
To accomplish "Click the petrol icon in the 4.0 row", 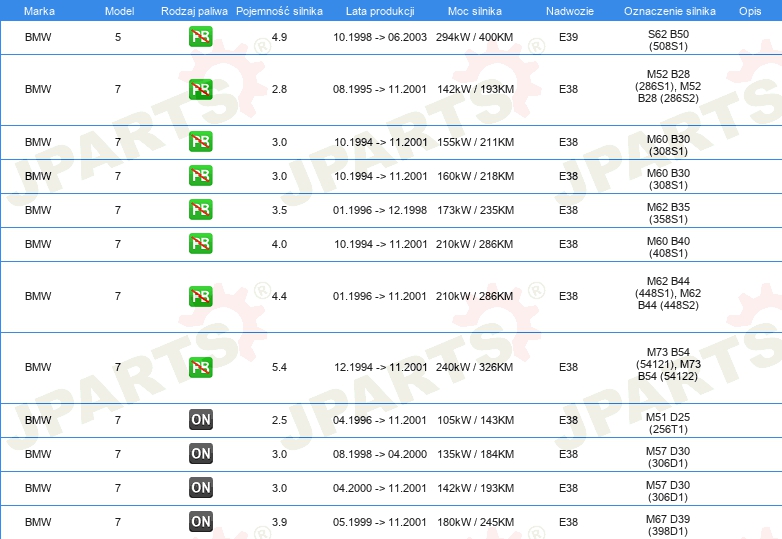I will [x=200, y=243].
